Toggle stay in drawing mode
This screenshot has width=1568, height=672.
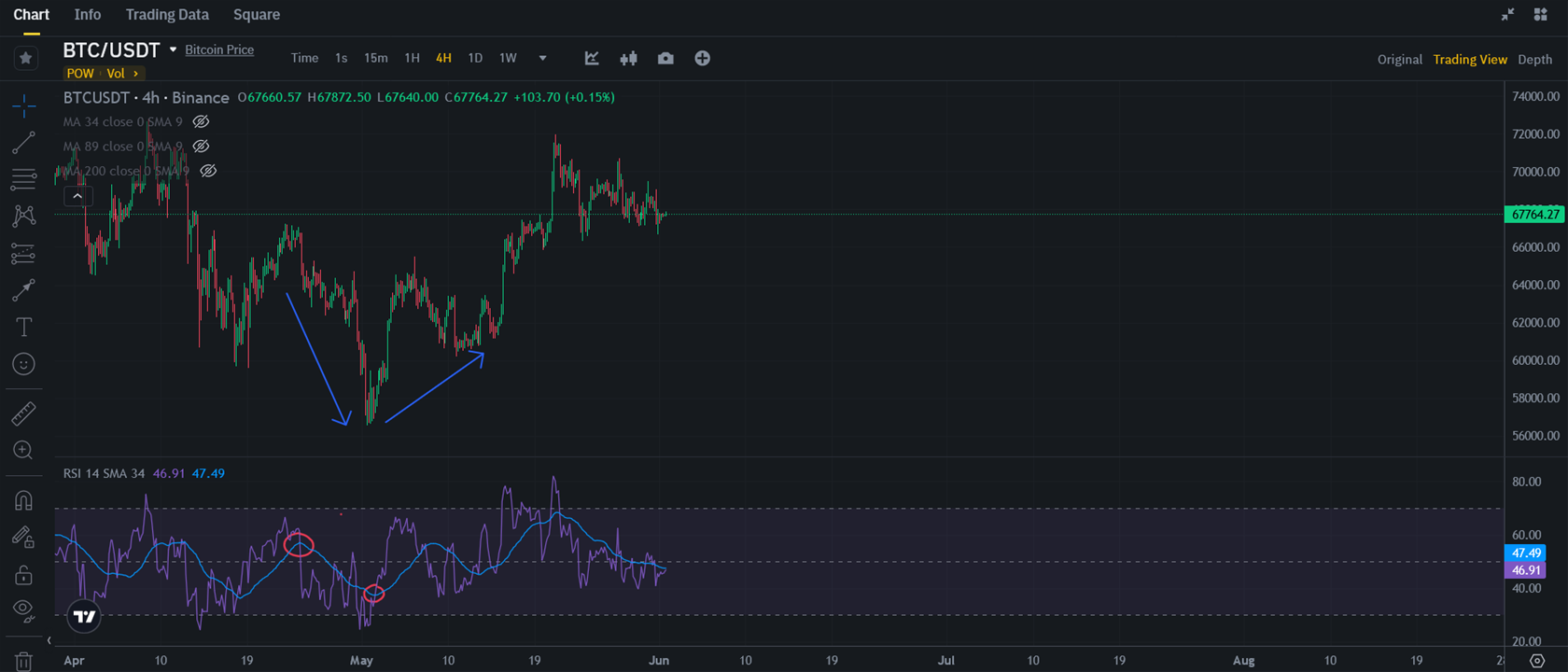pos(24,537)
